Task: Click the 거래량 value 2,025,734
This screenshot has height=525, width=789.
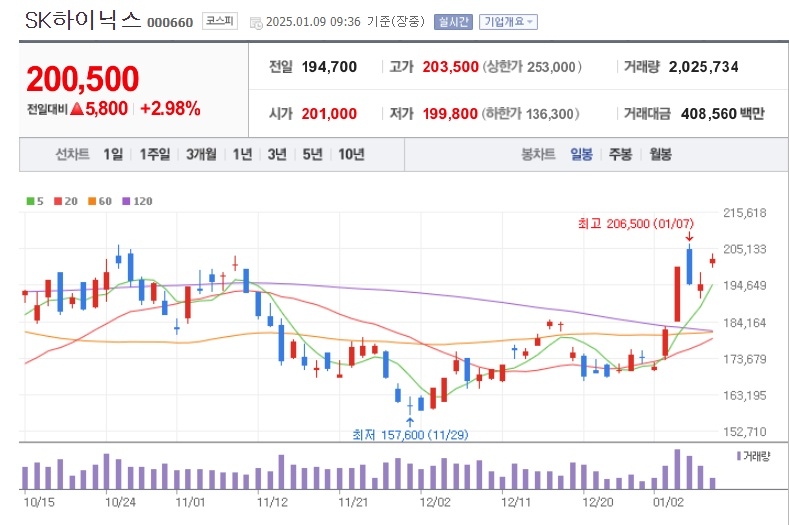Action: 703,66
